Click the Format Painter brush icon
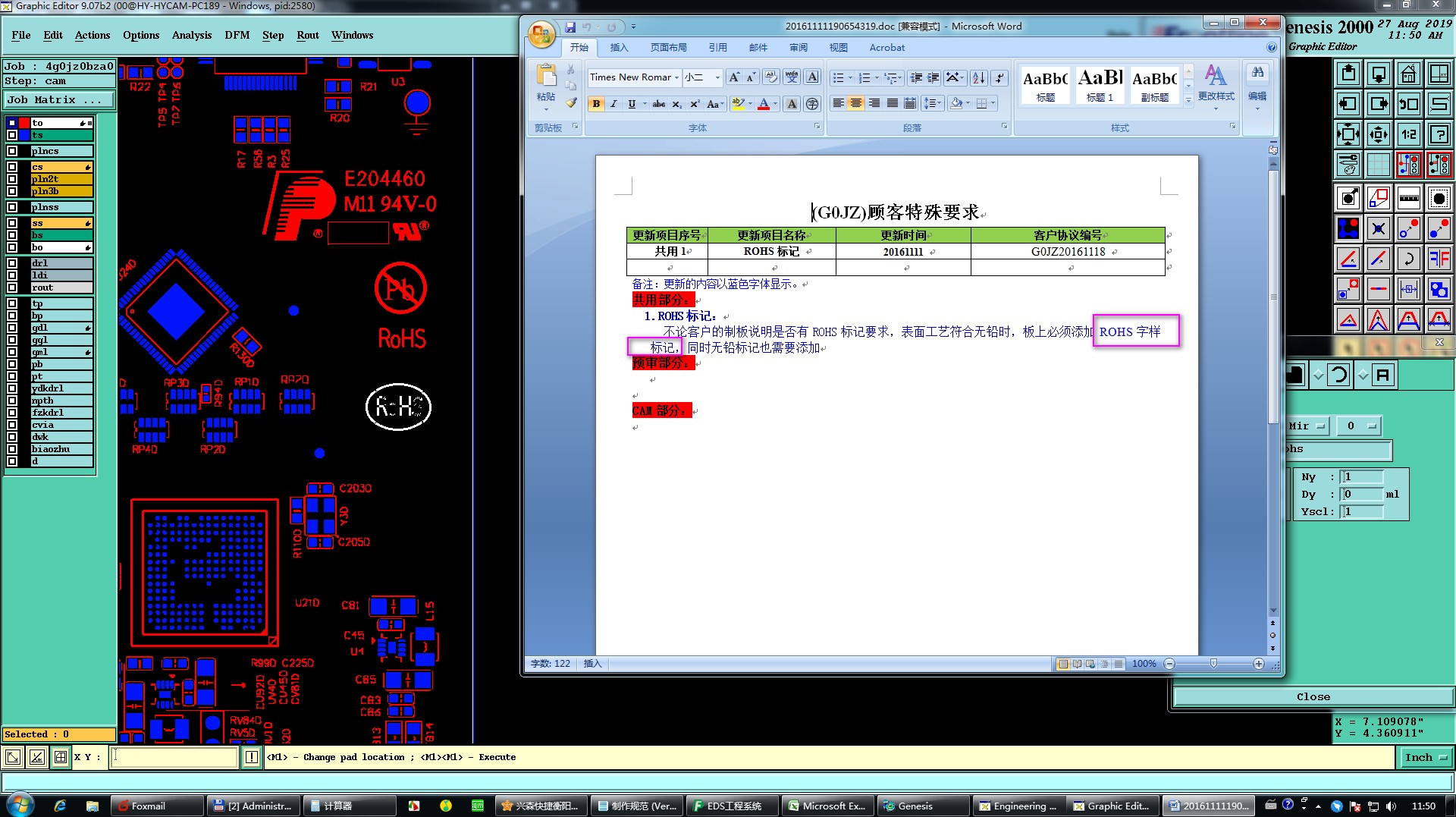This screenshot has width=1456, height=817. (571, 103)
